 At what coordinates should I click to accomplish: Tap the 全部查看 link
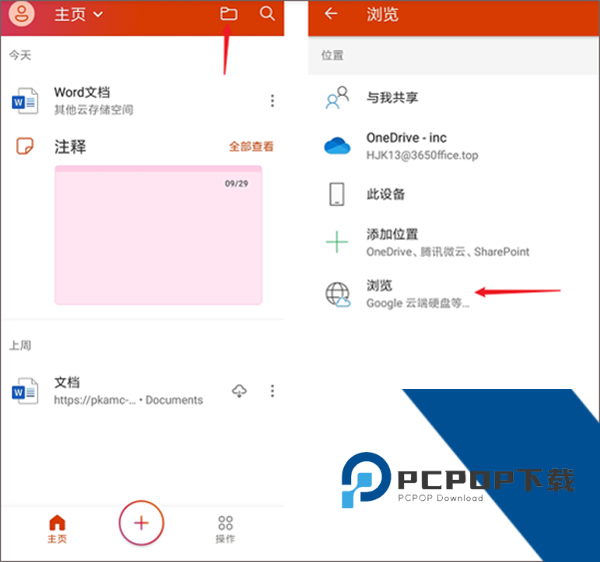[251, 147]
